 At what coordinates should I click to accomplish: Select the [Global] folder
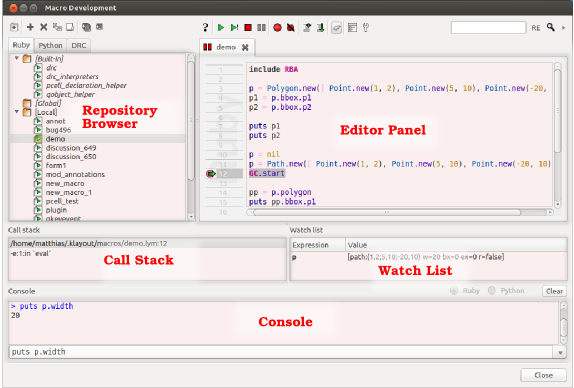point(48,103)
